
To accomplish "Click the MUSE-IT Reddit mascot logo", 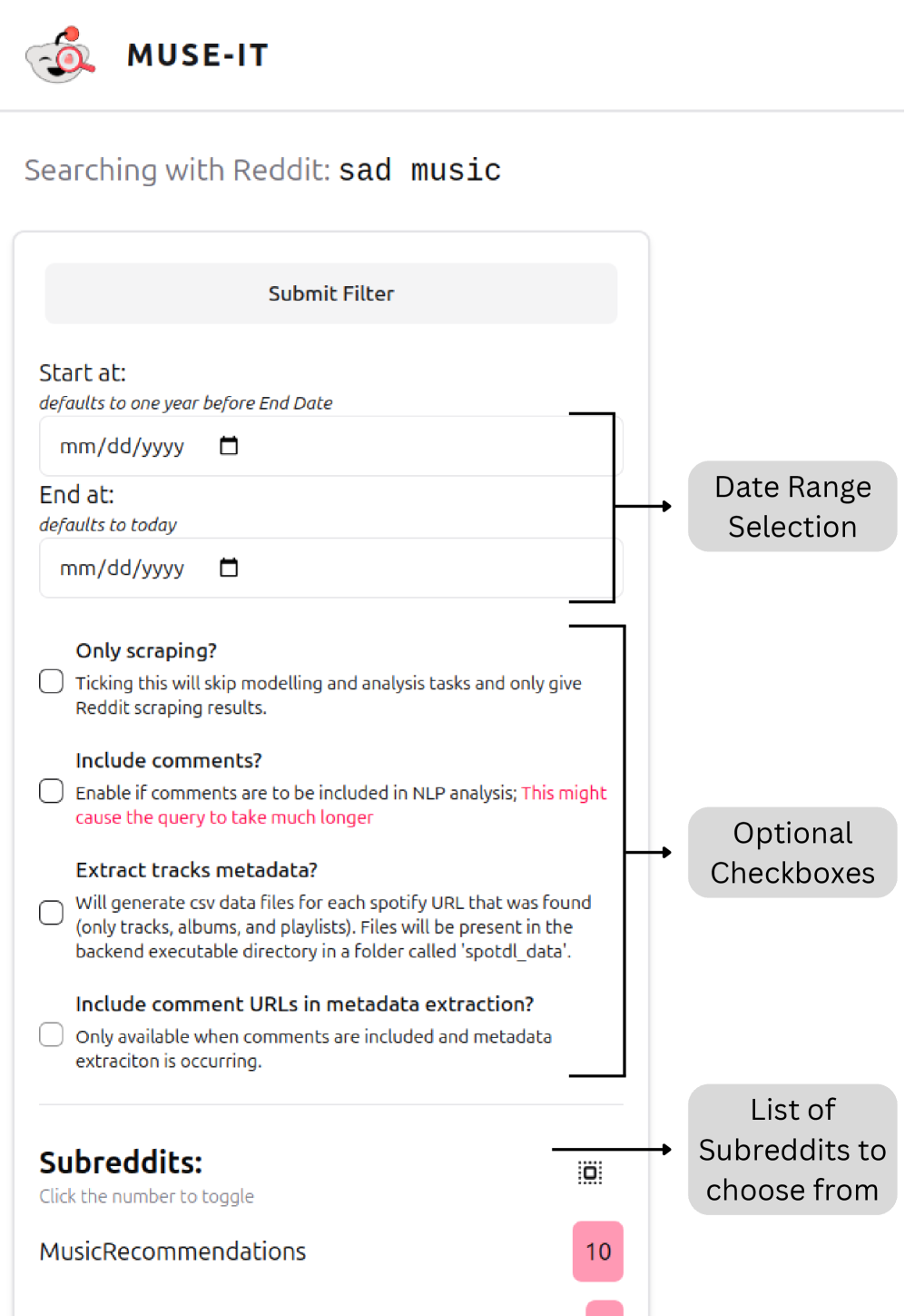I will pos(60,55).
